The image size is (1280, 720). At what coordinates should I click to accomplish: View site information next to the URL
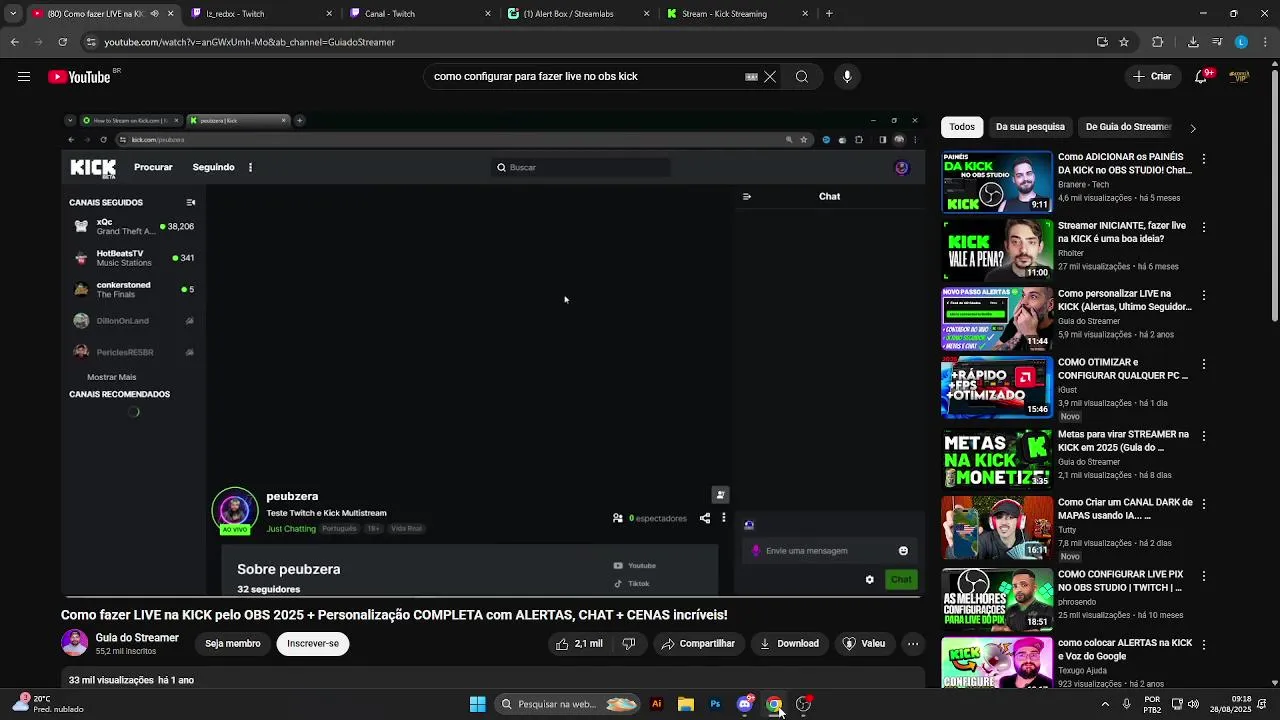pyautogui.click(x=92, y=42)
